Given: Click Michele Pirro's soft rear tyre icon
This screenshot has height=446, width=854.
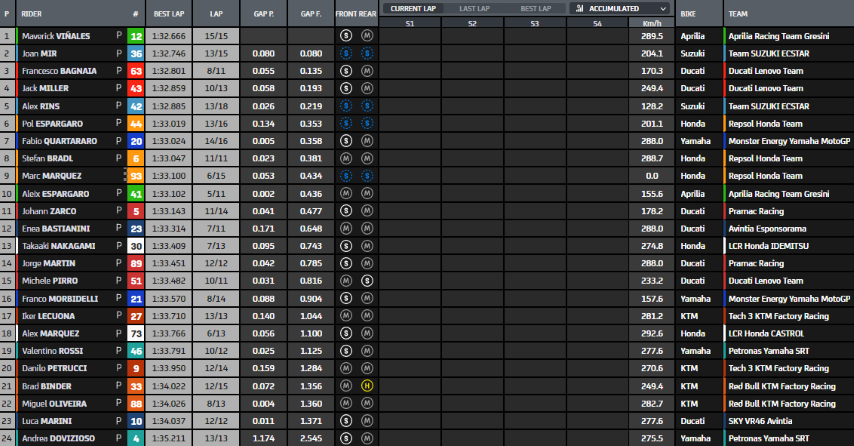Looking at the screenshot, I should pyautogui.click(x=367, y=281).
